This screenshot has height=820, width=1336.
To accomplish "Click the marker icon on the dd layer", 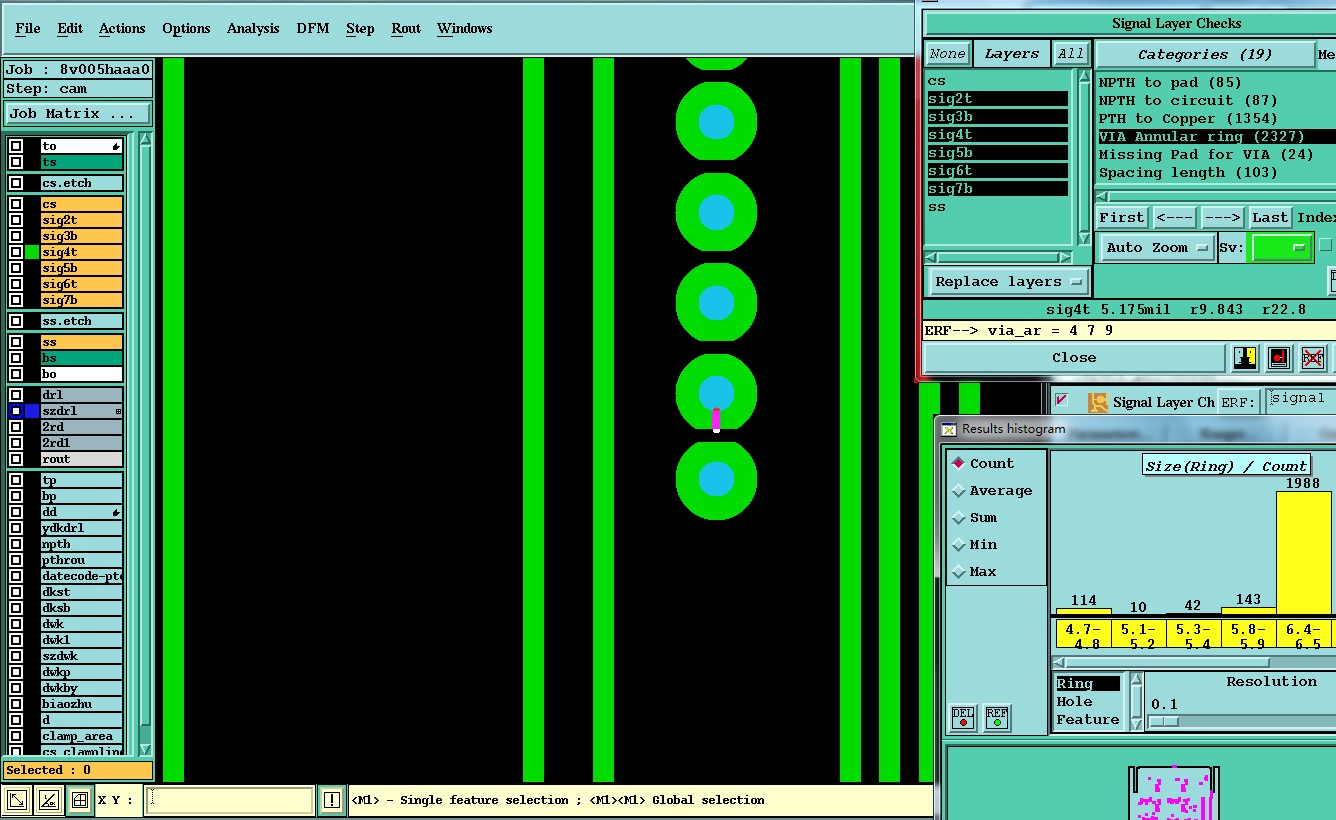I will pos(116,512).
